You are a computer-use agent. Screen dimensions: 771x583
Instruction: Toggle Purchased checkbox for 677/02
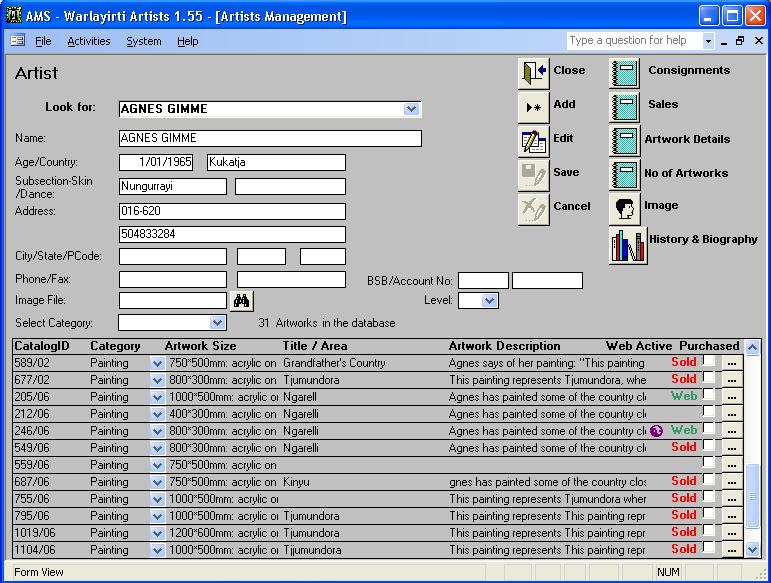709,378
